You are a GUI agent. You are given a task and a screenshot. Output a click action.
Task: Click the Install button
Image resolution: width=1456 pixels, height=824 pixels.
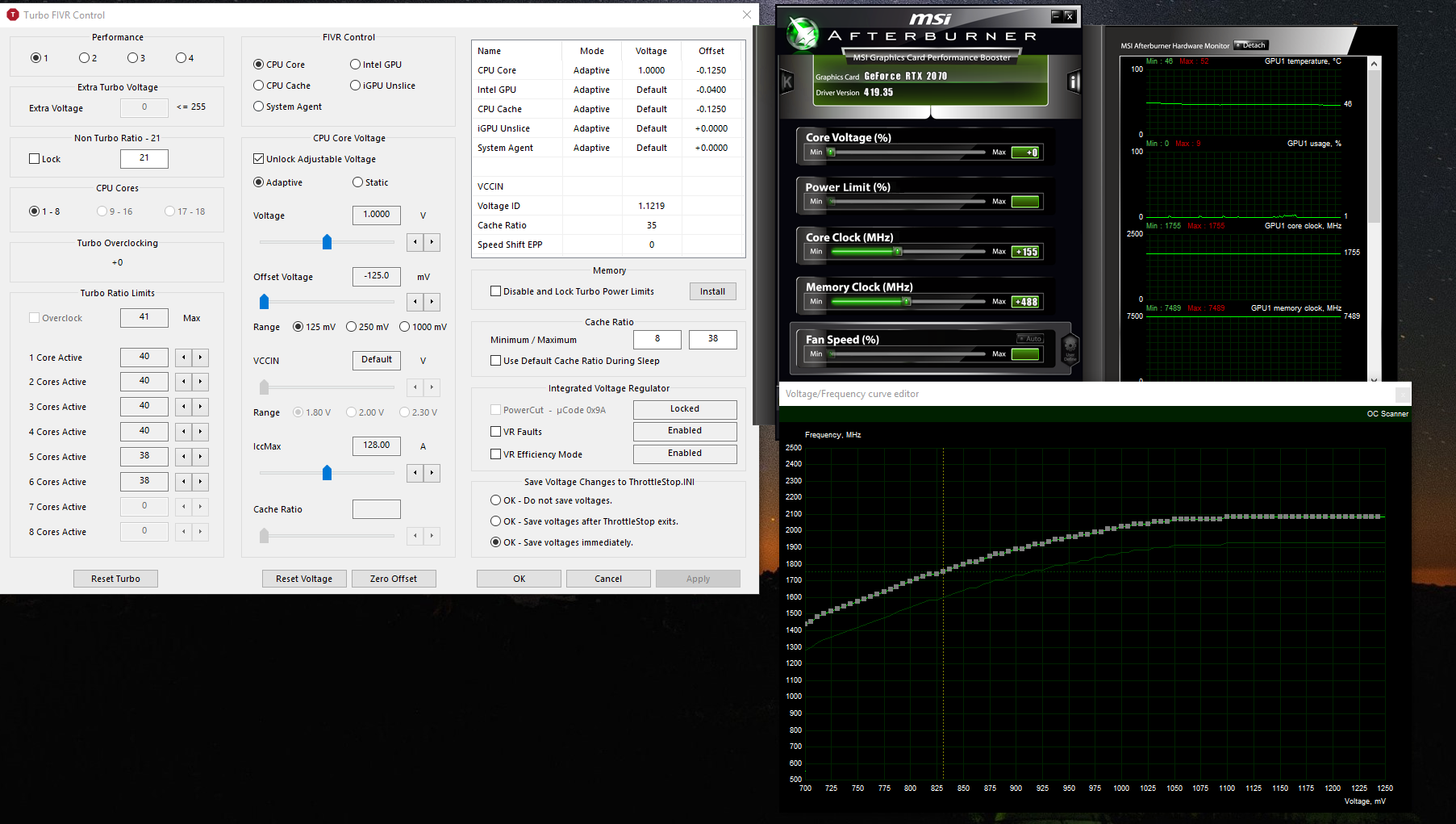tap(712, 291)
